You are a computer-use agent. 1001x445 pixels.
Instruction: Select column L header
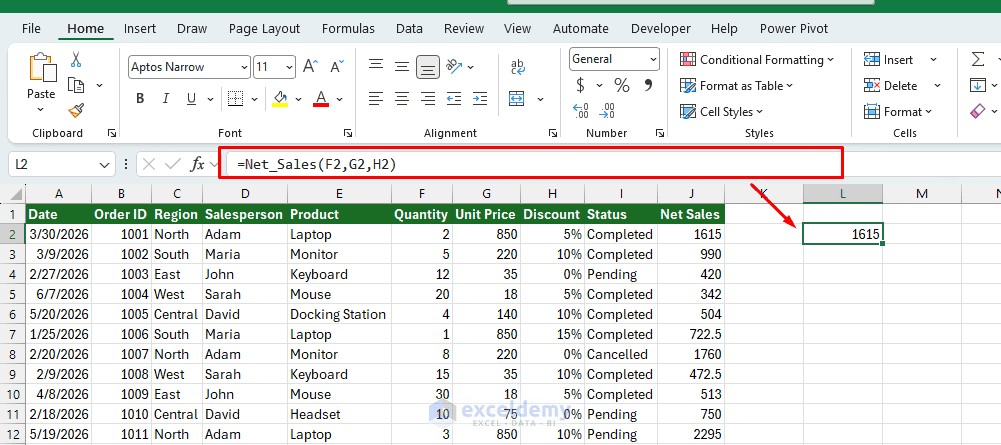[843, 194]
